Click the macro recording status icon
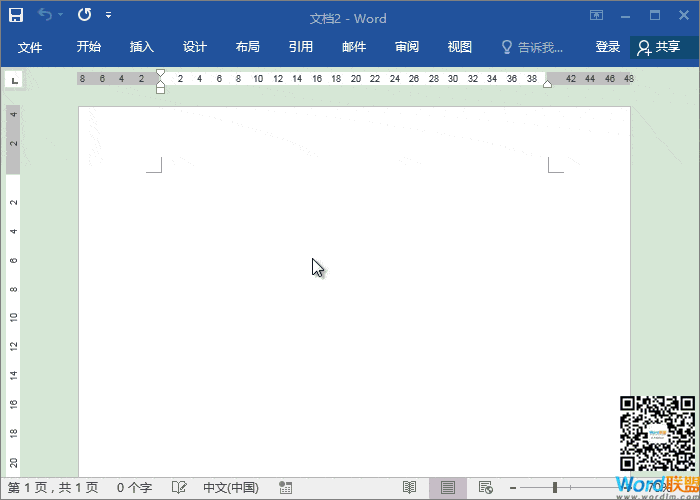The height and width of the screenshot is (500, 700). click(285, 488)
